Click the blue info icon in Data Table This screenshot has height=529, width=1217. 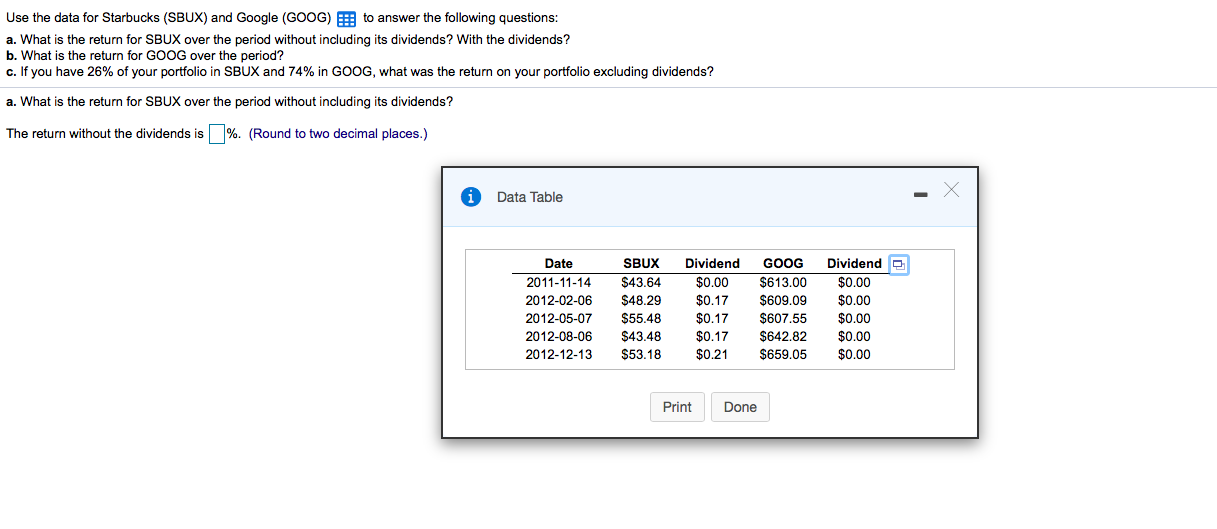tap(471, 197)
